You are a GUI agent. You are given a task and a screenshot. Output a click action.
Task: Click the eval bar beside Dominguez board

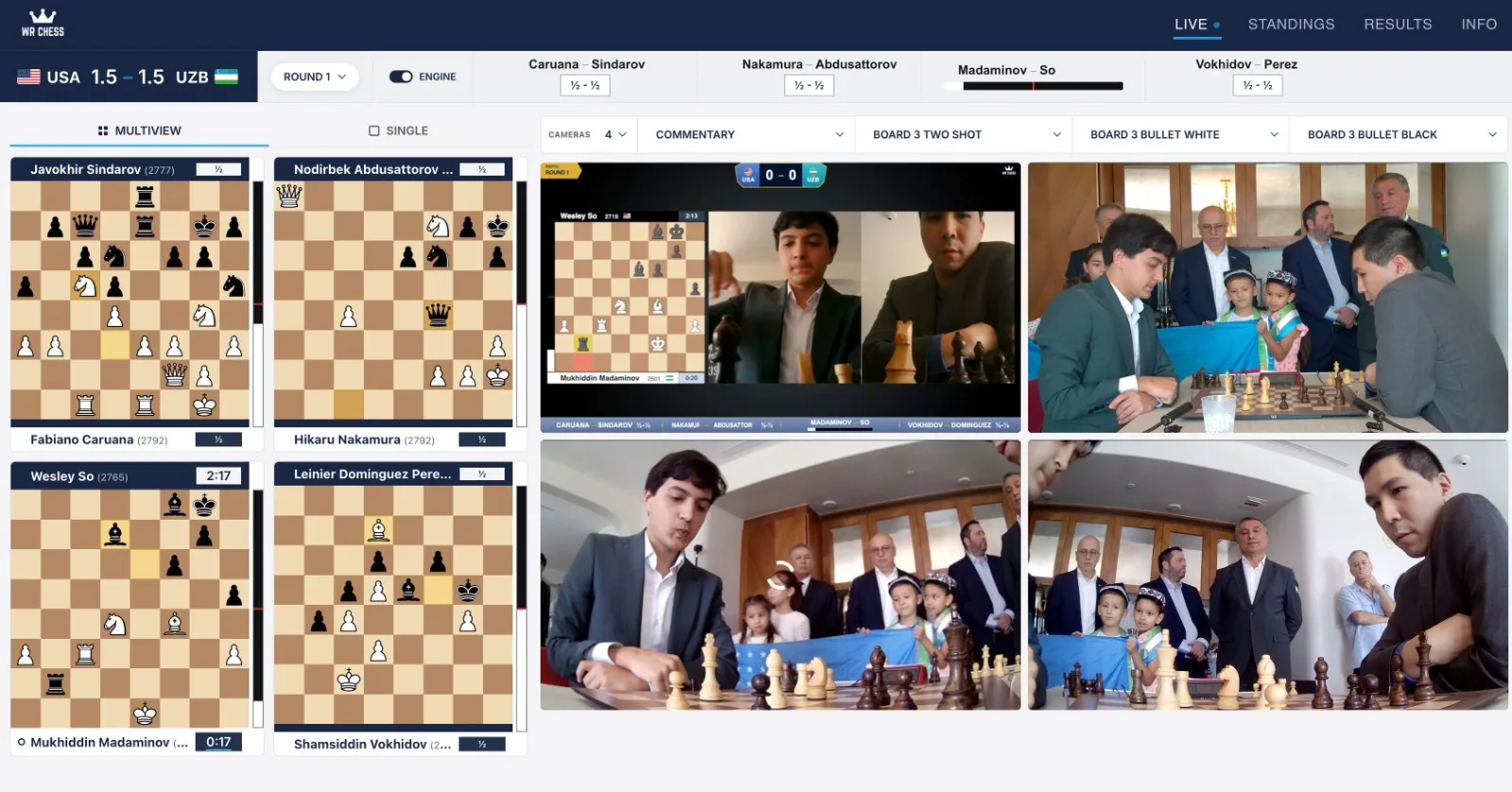(522, 610)
